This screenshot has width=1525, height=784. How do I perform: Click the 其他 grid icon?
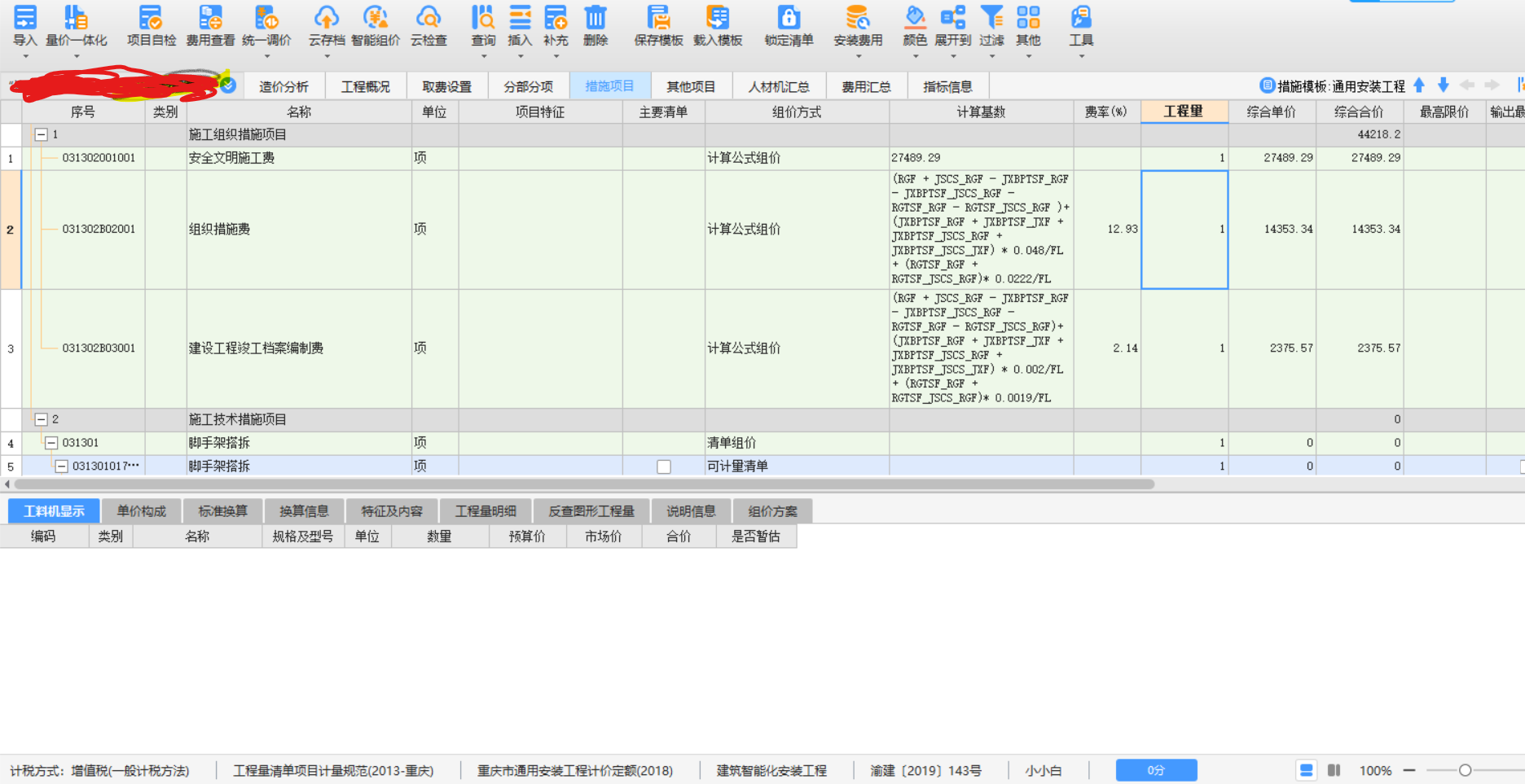click(1028, 18)
